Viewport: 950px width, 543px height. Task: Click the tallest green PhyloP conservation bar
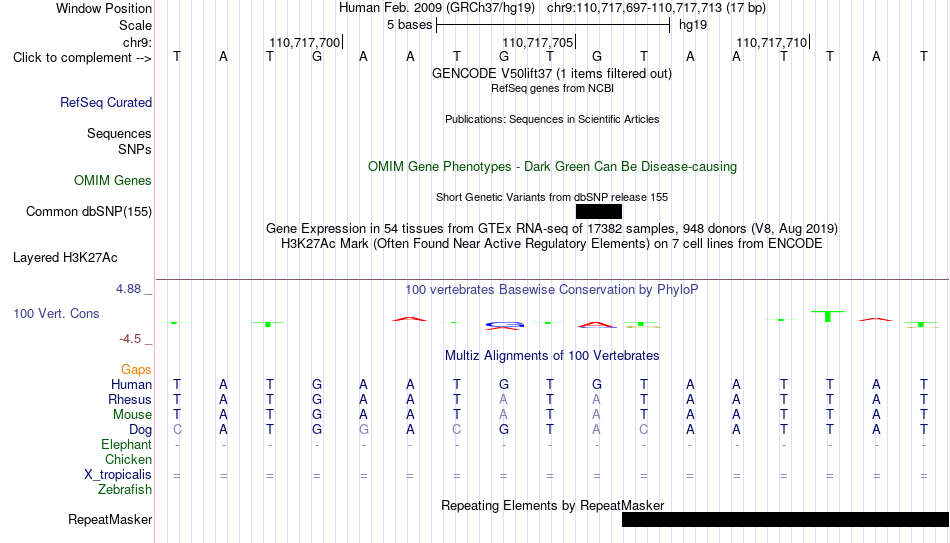(829, 316)
